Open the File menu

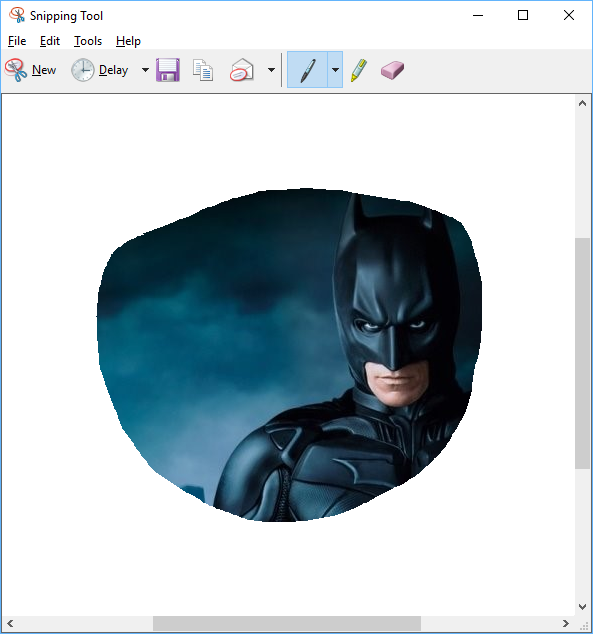click(17, 41)
